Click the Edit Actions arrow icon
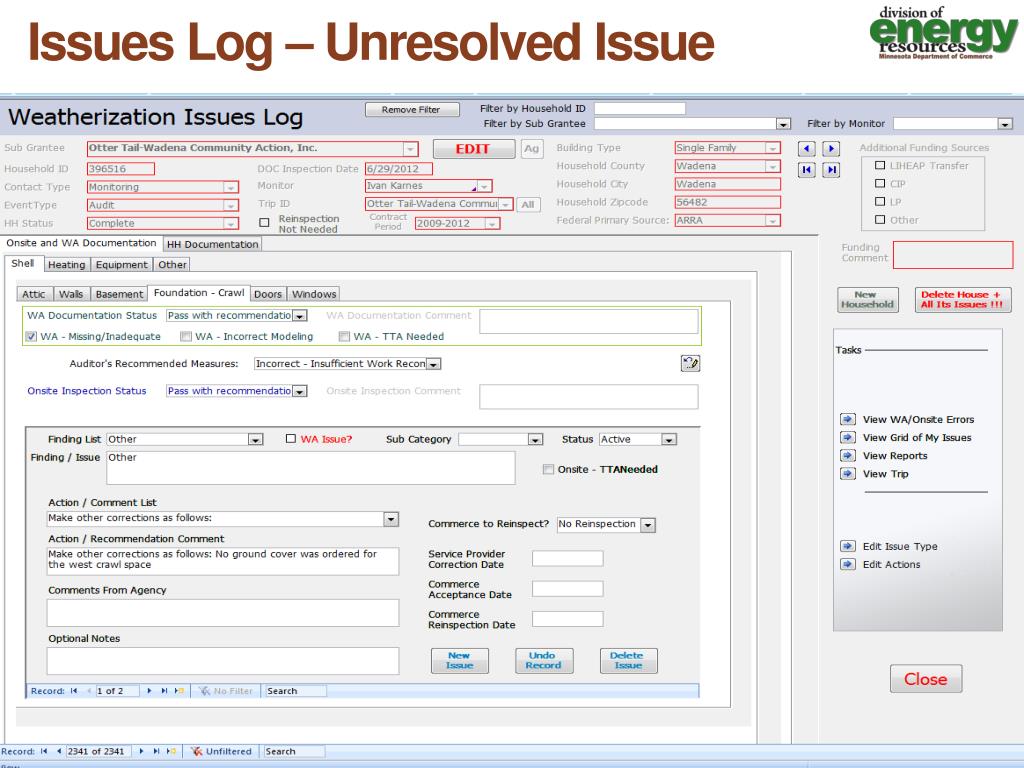 pyautogui.click(x=846, y=564)
